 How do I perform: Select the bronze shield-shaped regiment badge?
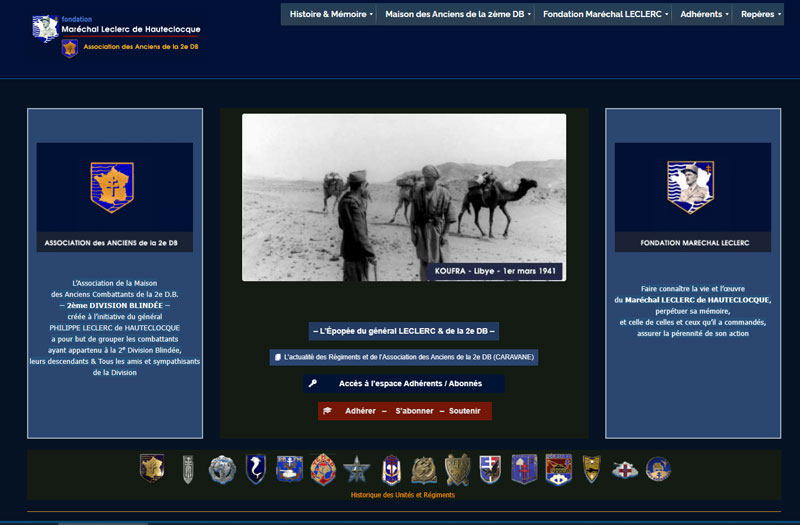point(457,469)
